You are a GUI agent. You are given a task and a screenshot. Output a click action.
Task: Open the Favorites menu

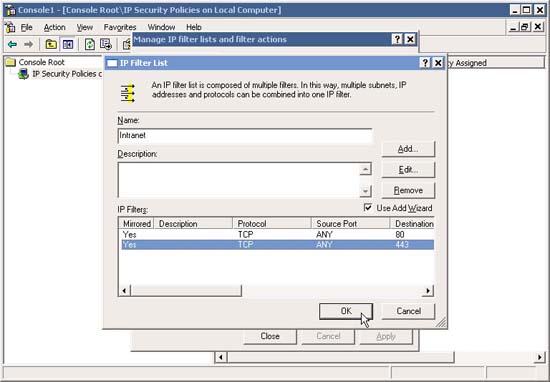pyautogui.click(x=120, y=27)
